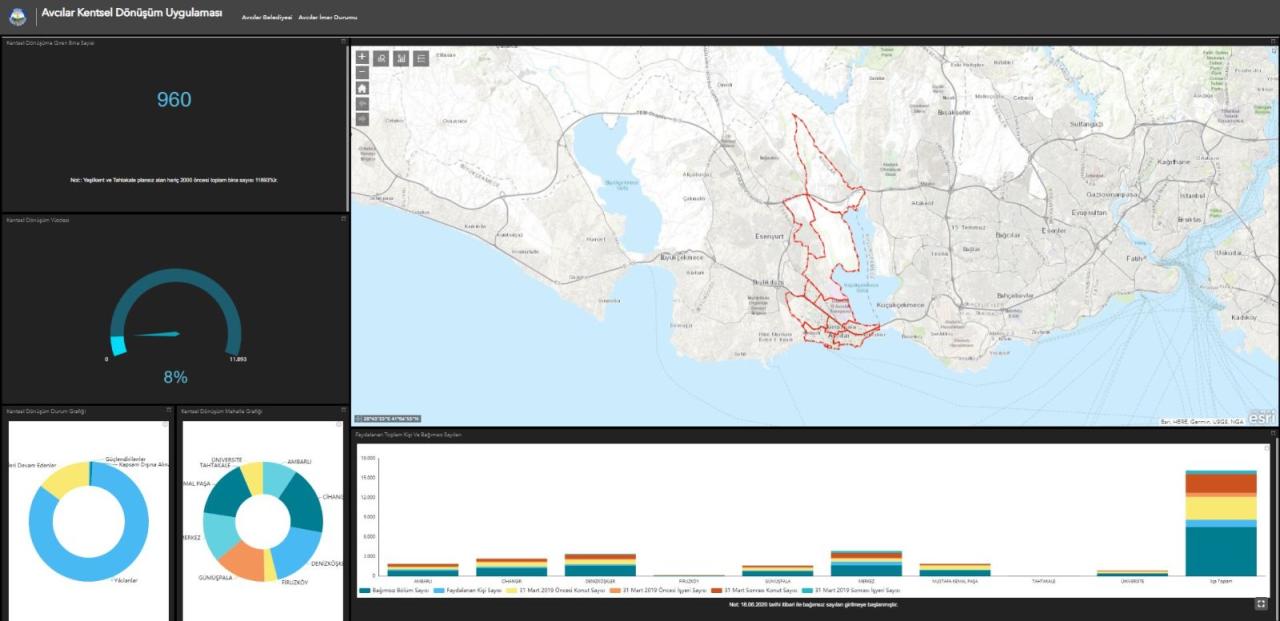Open the Avcılar Belediyesi header link
Image resolution: width=1280 pixels, height=621 pixels.
(x=266, y=18)
